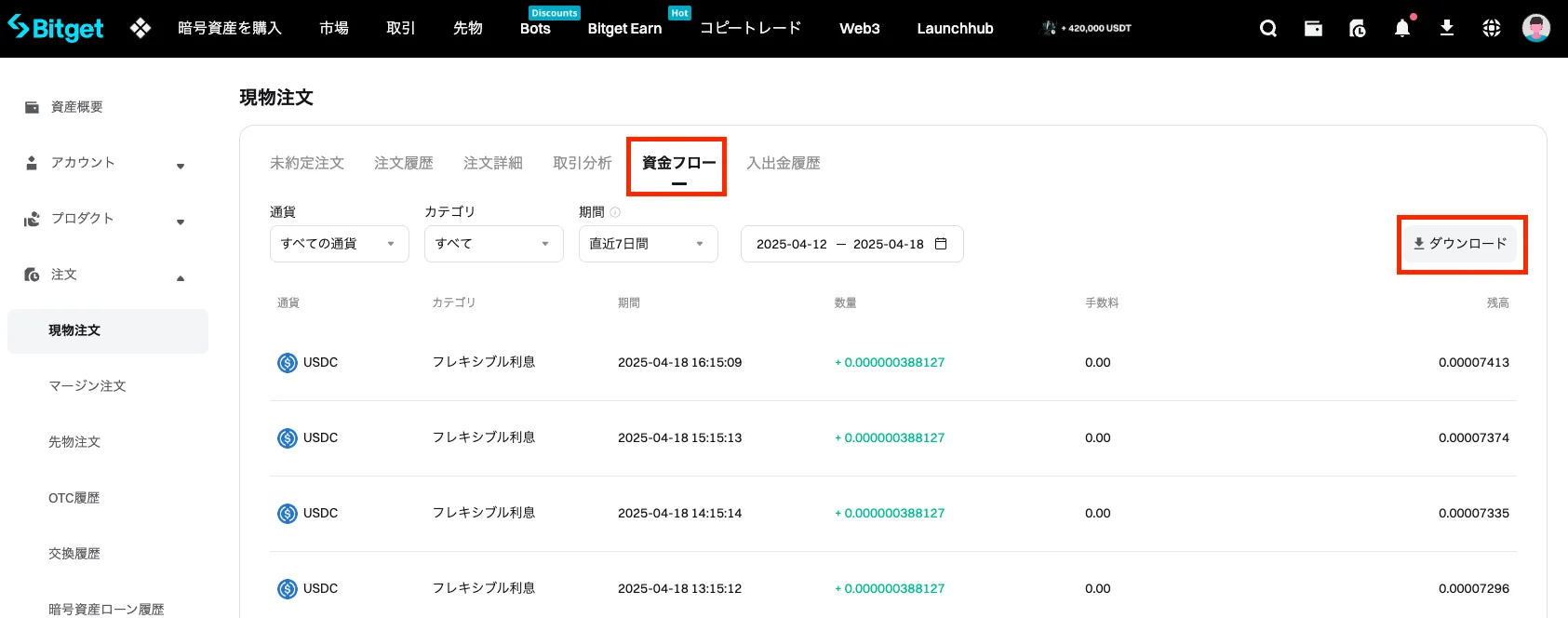Image resolution: width=1568 pixels, height=618 pixels.
Task: Open the notifications bell
Action: pyautogui.click(x=1402, y=29)
